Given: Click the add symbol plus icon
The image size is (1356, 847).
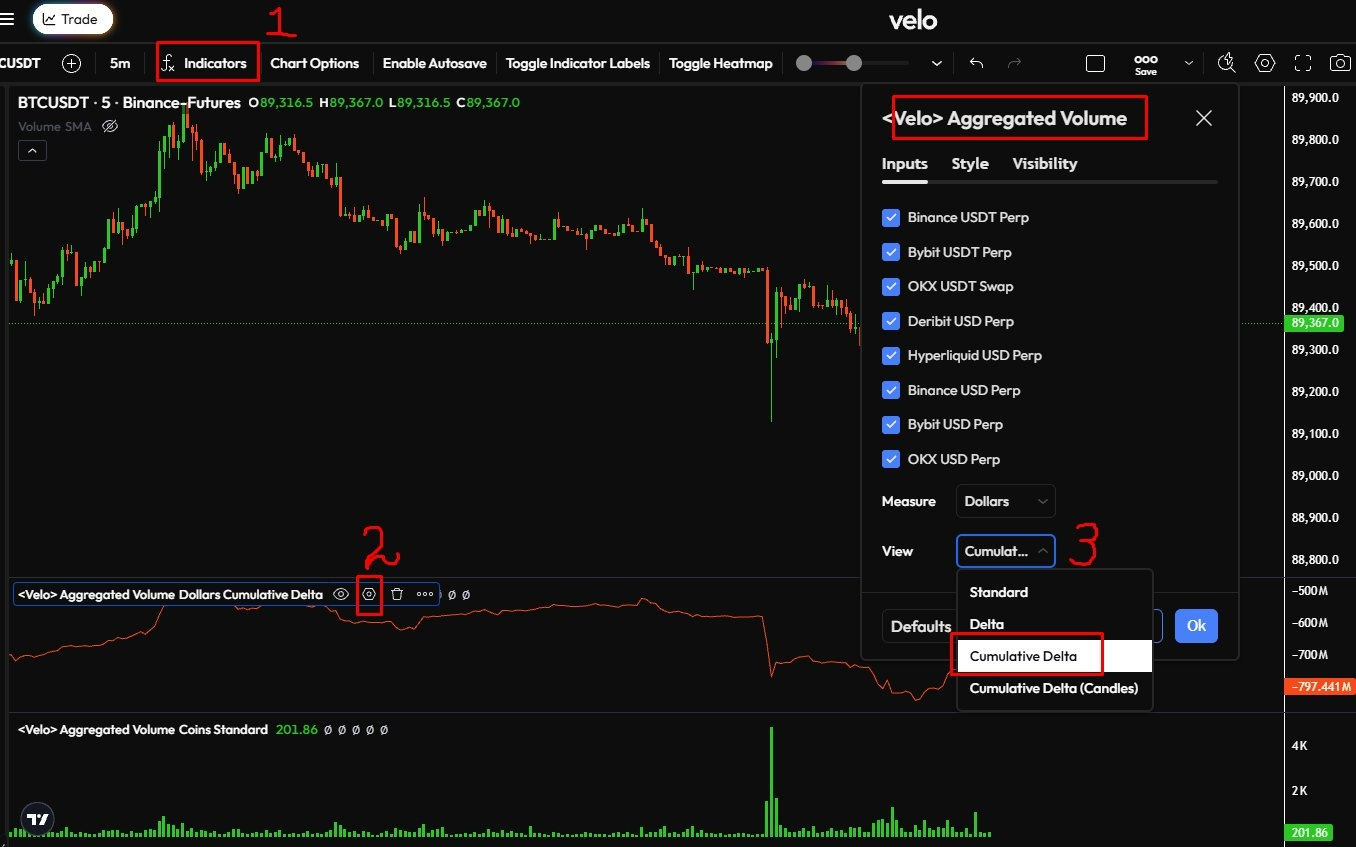Looking at the screenshot, I should coord(71,63).
